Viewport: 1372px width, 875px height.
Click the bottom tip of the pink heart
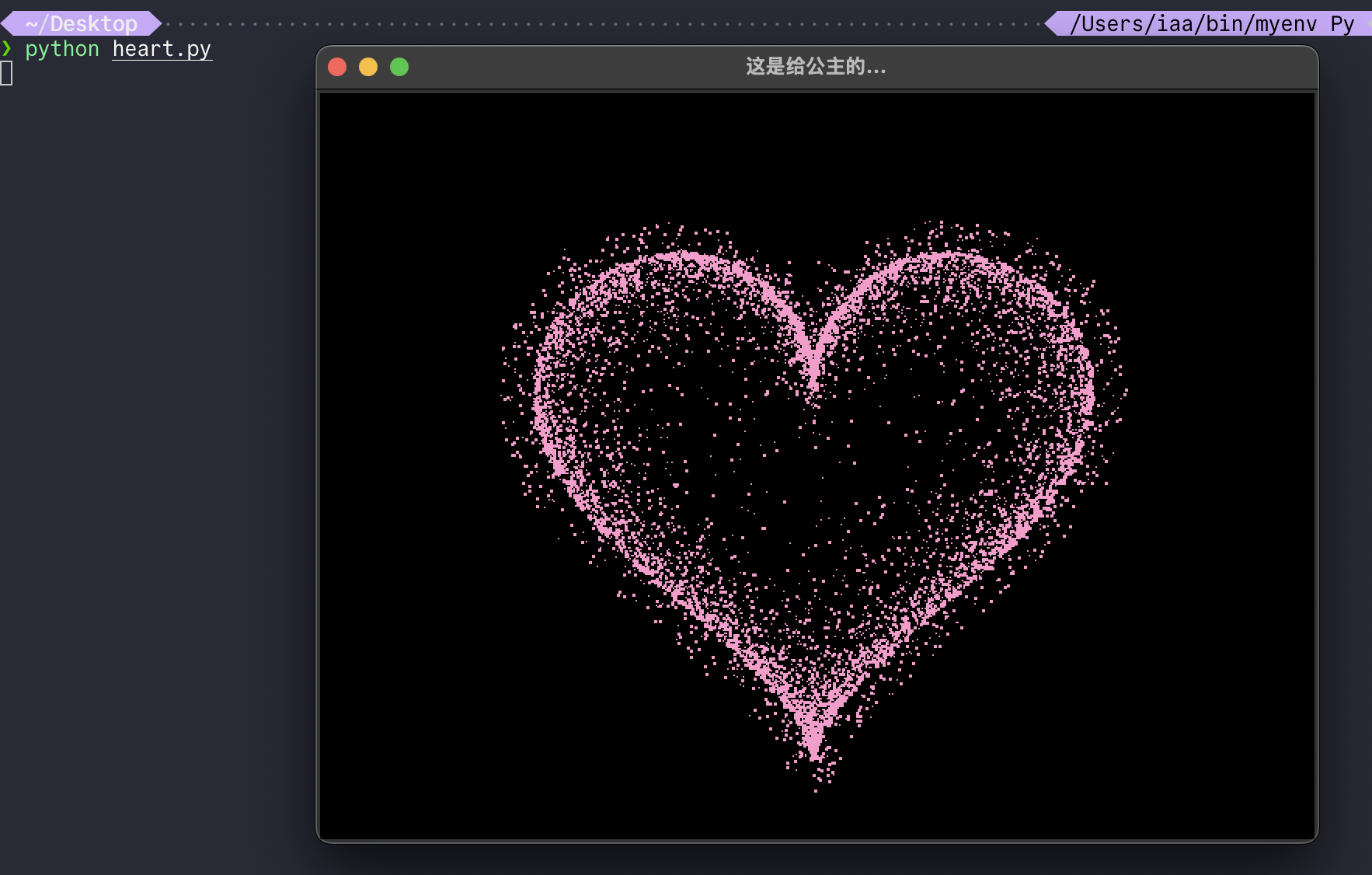point(813,750)
